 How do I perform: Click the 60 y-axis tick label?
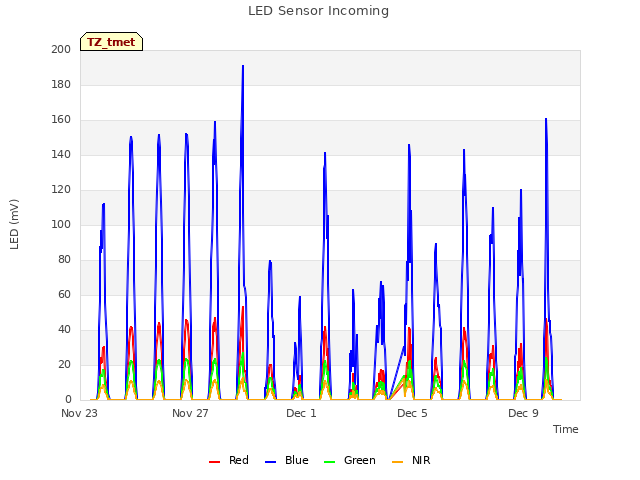pos(64,295)
